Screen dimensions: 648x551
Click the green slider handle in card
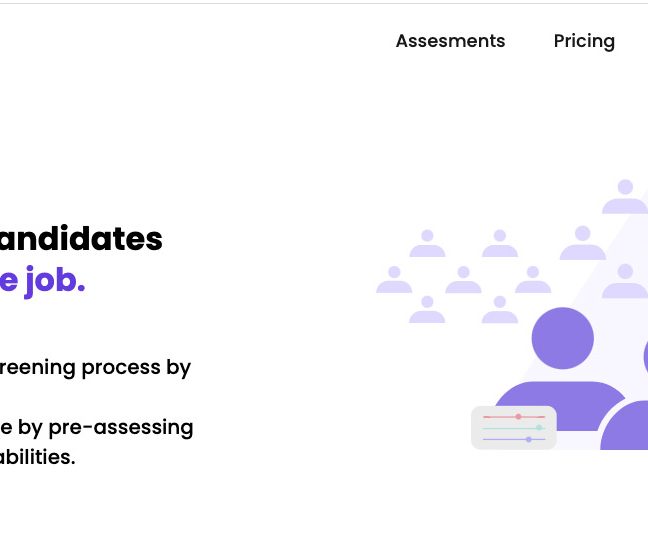539,427
